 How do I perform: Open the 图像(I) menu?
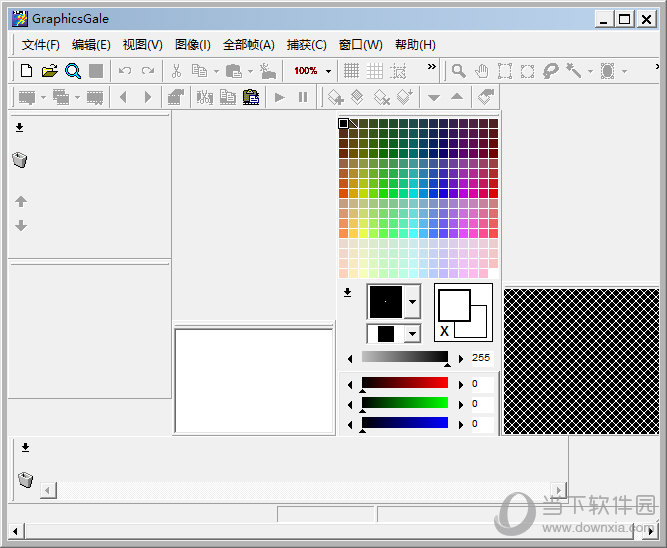[193, 45]
